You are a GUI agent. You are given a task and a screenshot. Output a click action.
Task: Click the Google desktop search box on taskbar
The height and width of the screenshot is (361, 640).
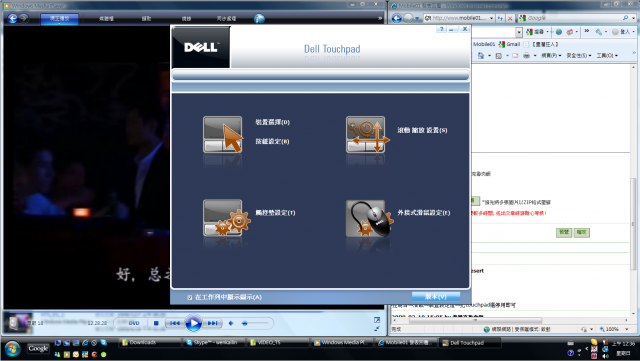38,348
